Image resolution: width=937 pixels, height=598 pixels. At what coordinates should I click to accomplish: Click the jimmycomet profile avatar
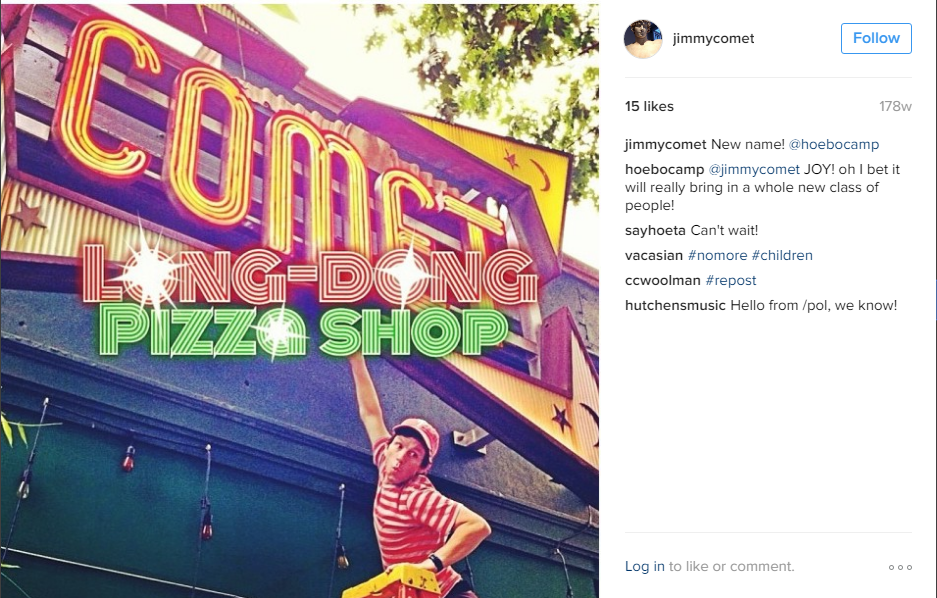[643, 39]
